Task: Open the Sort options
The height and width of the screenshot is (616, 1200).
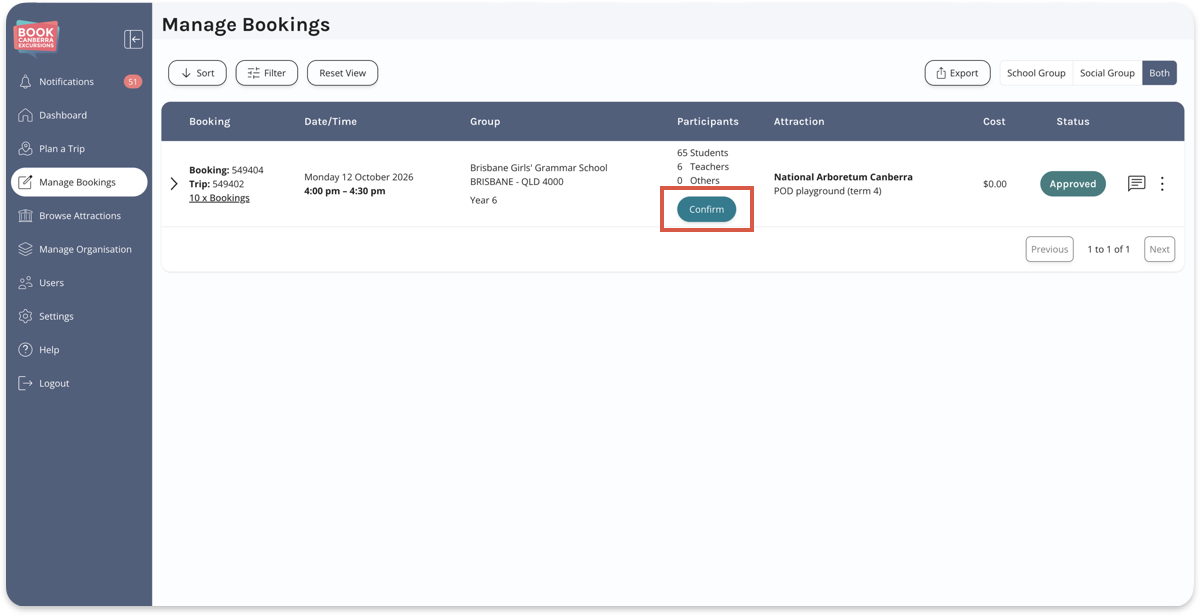Action: coord(198,73)
